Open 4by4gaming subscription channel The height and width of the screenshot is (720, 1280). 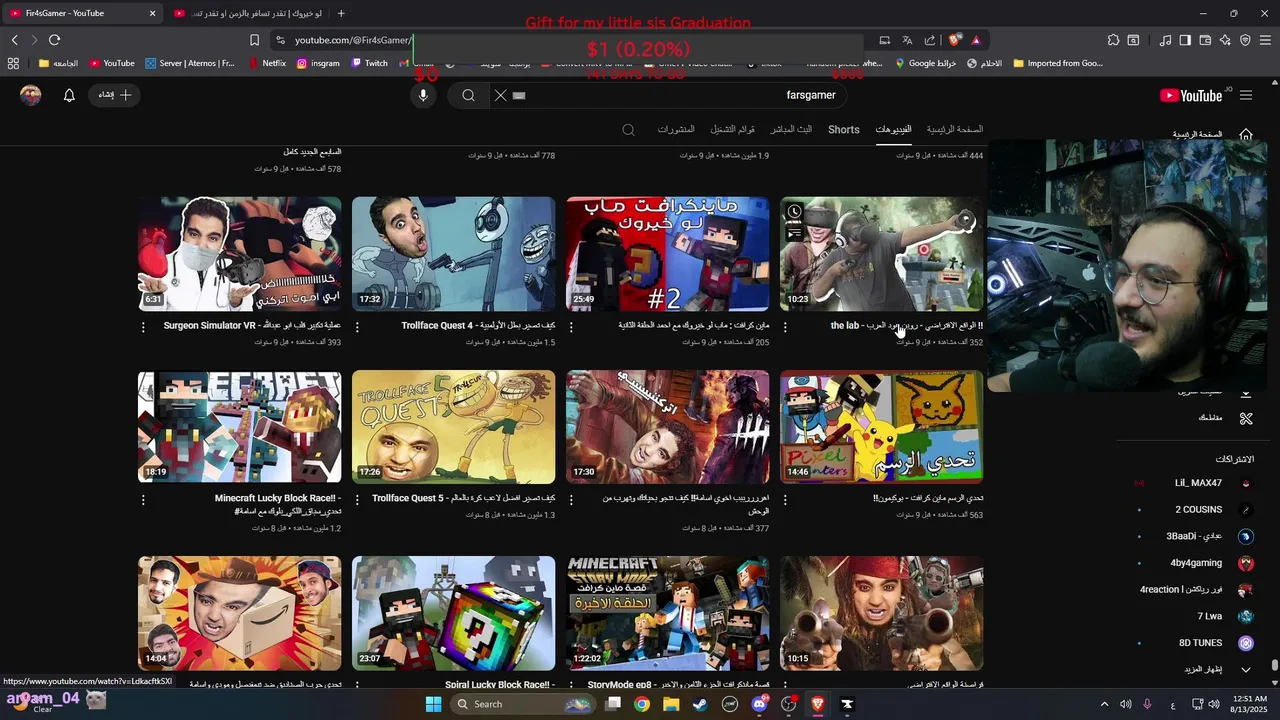coord(1195,563)
